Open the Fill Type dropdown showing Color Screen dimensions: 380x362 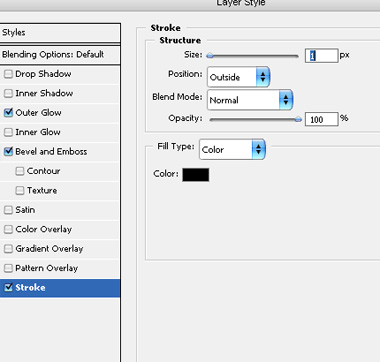point(232,149)
